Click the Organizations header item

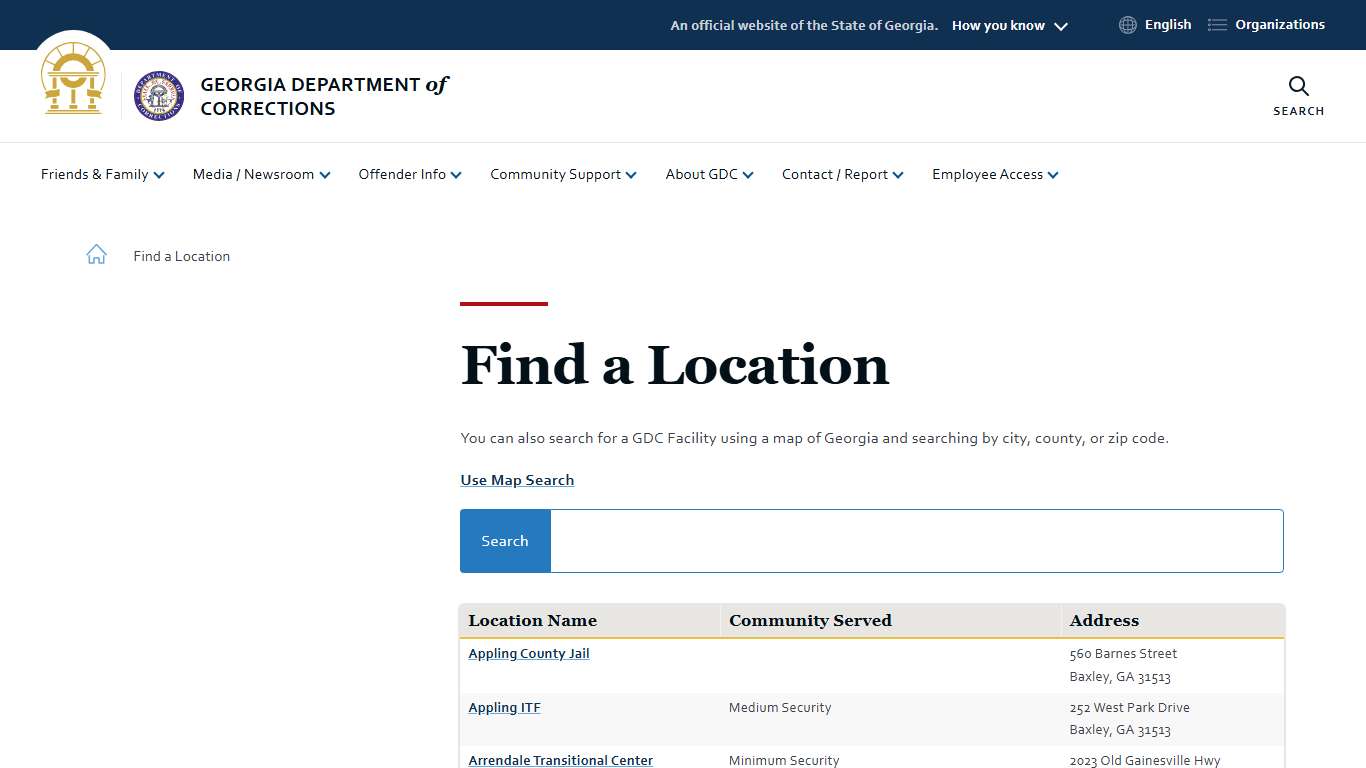[x=1280, y=24]
